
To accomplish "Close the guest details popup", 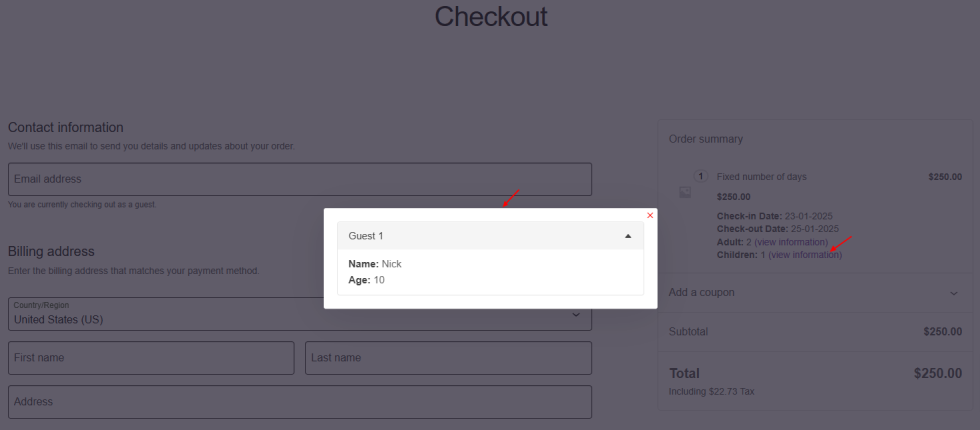I will coord(650,215).
